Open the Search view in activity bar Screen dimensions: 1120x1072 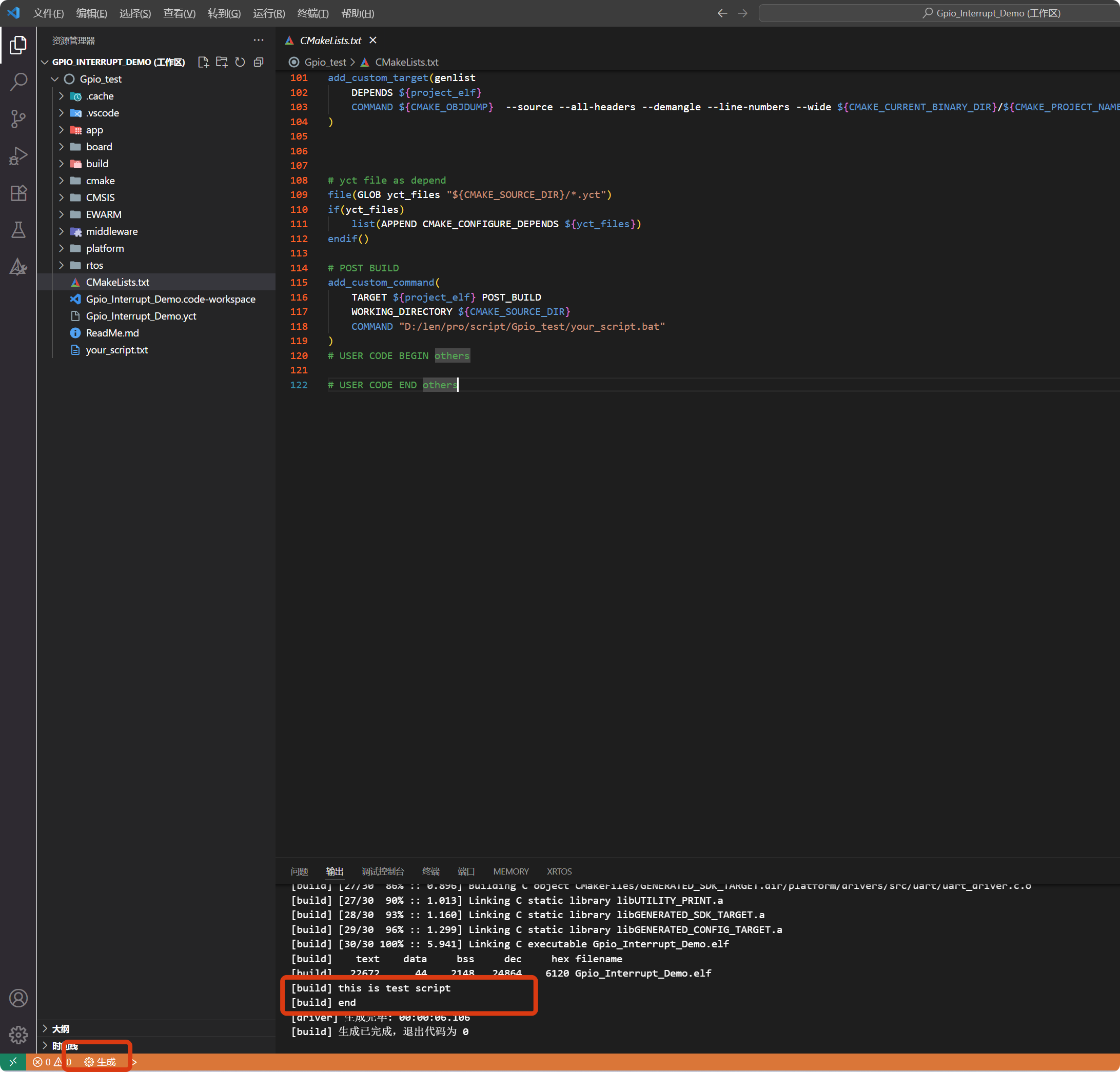coord(18,82)
